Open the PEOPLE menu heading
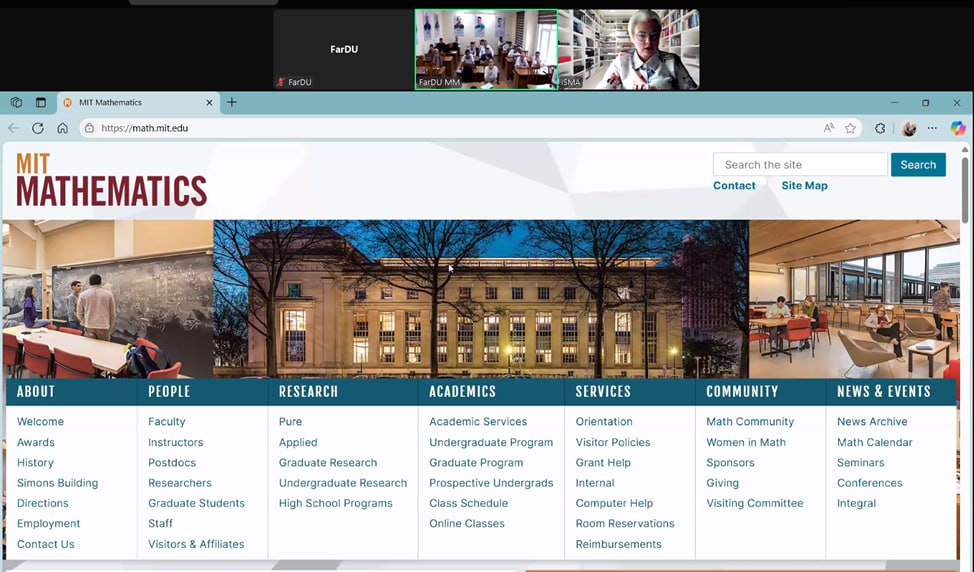The width and height of the screenshot is (974, 572). click(x=169, y=392)
